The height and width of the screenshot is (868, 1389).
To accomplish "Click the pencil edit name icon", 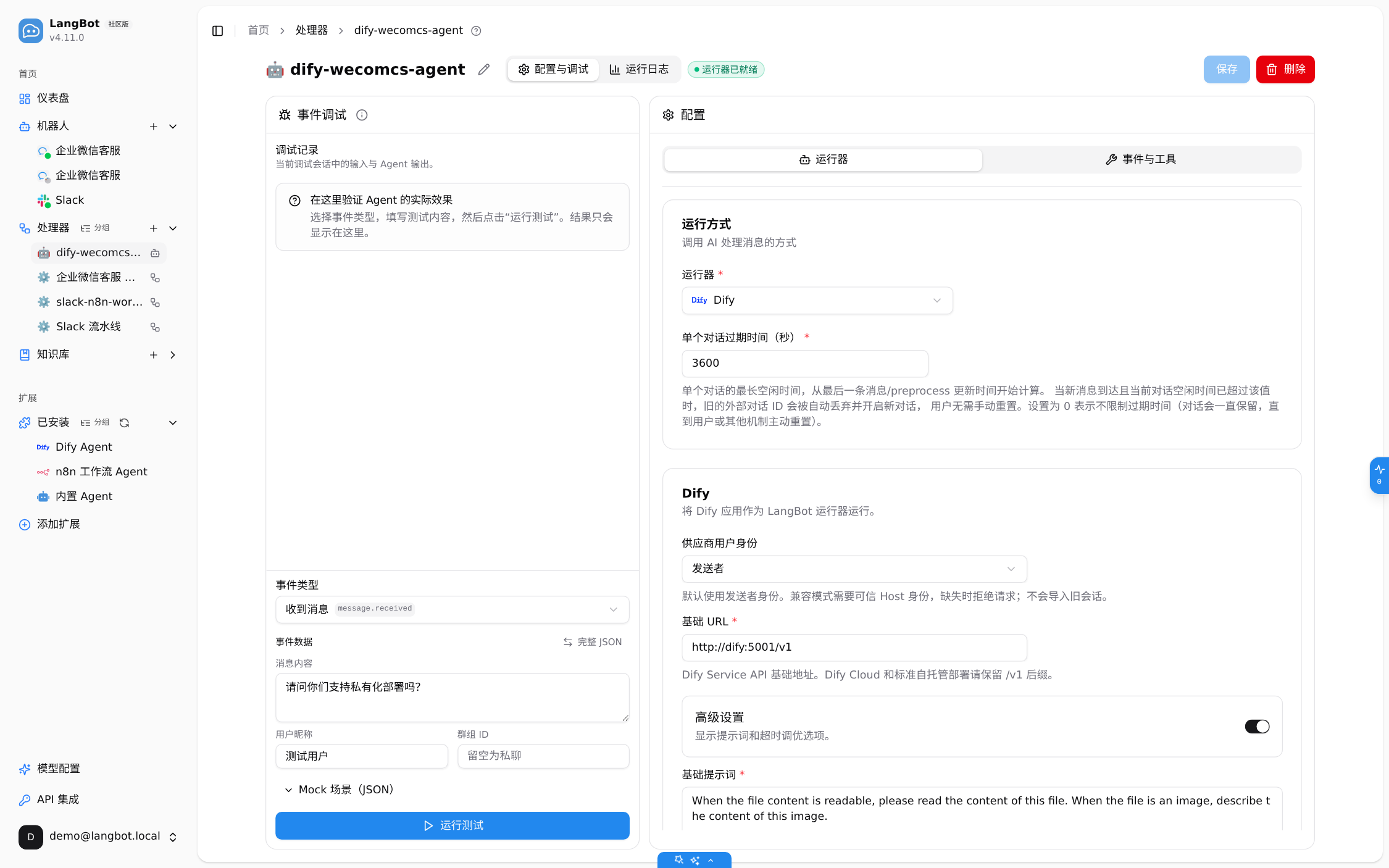I will click(x=484, y=70).
